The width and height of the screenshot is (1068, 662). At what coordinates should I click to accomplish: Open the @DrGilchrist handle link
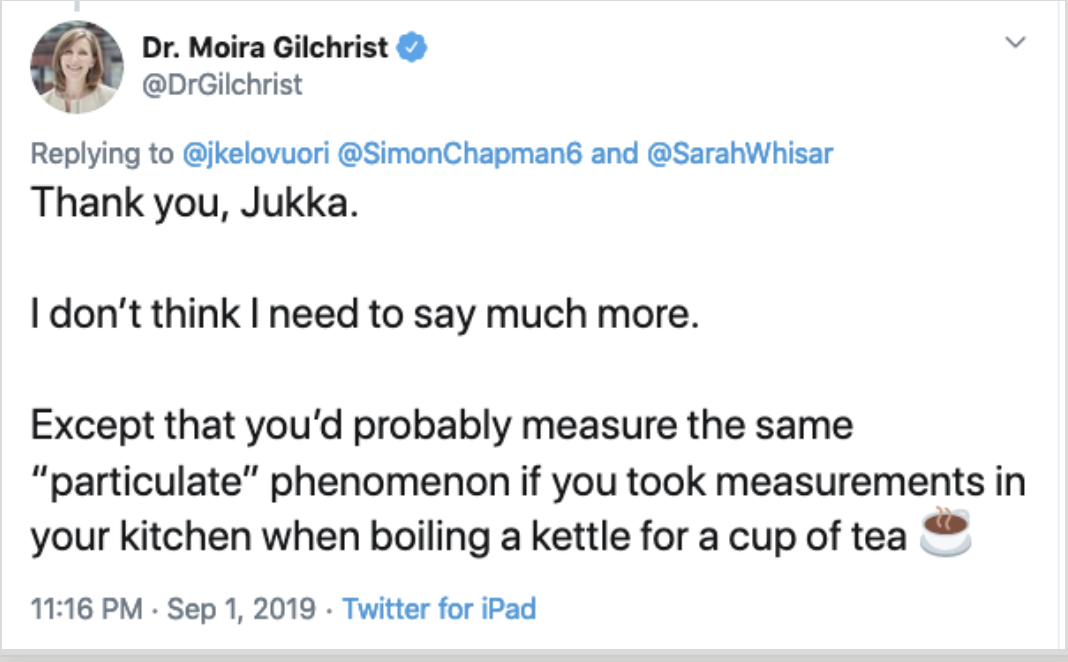223,86
